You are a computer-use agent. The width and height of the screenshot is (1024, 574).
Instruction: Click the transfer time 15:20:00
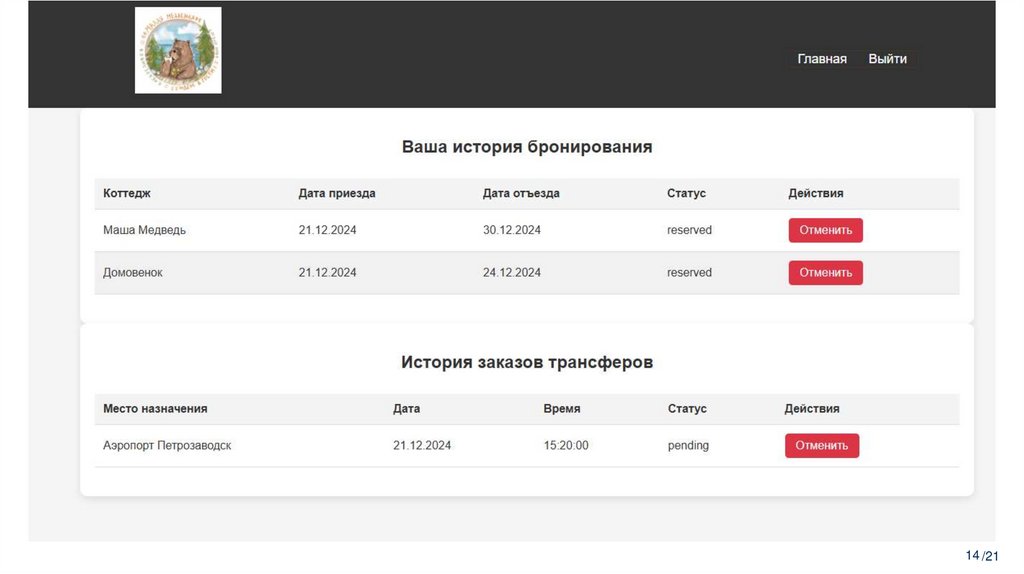pos(566,445)
